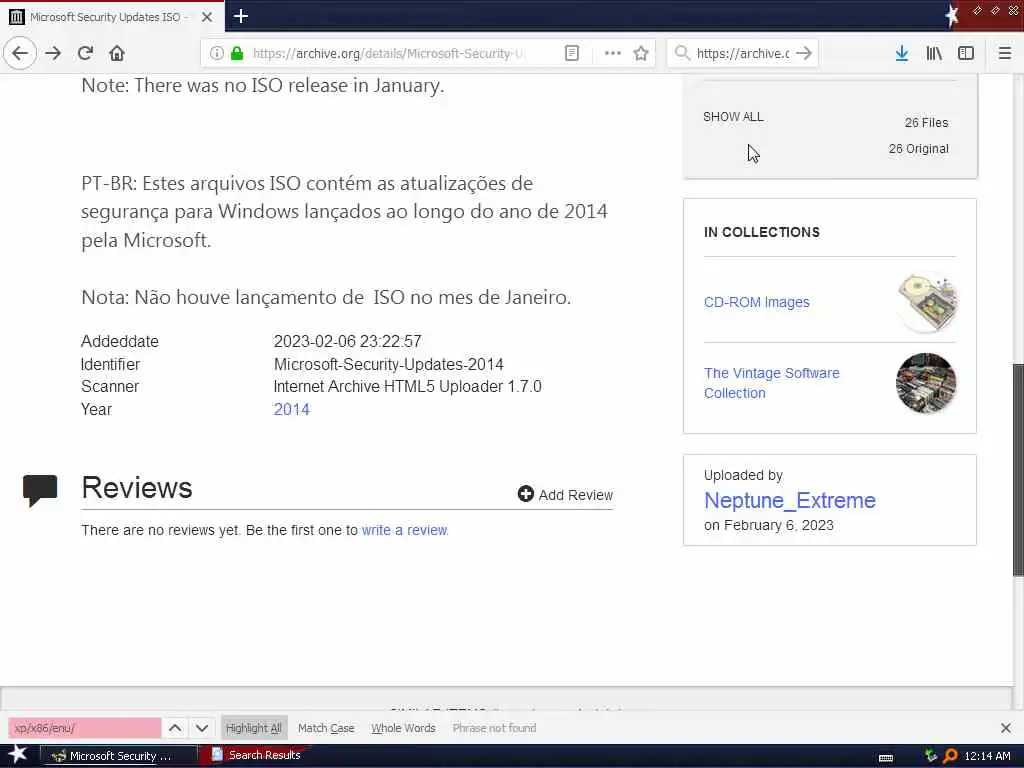Close the Microsoft Security Updates tab
Viewport: 1024px width, 768px height.
coord(207,17)
